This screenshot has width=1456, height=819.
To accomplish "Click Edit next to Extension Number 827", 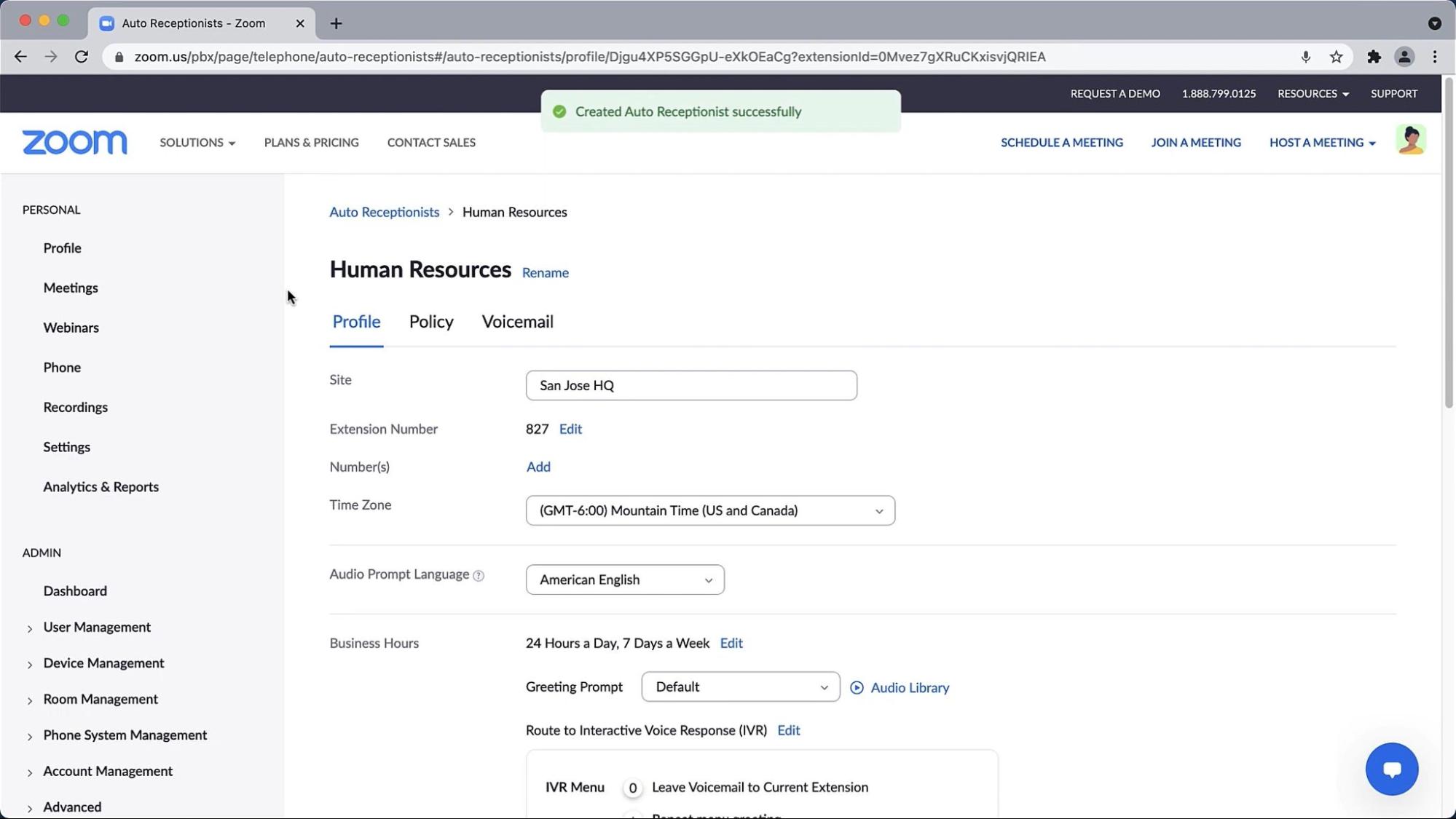I will 570,429.
